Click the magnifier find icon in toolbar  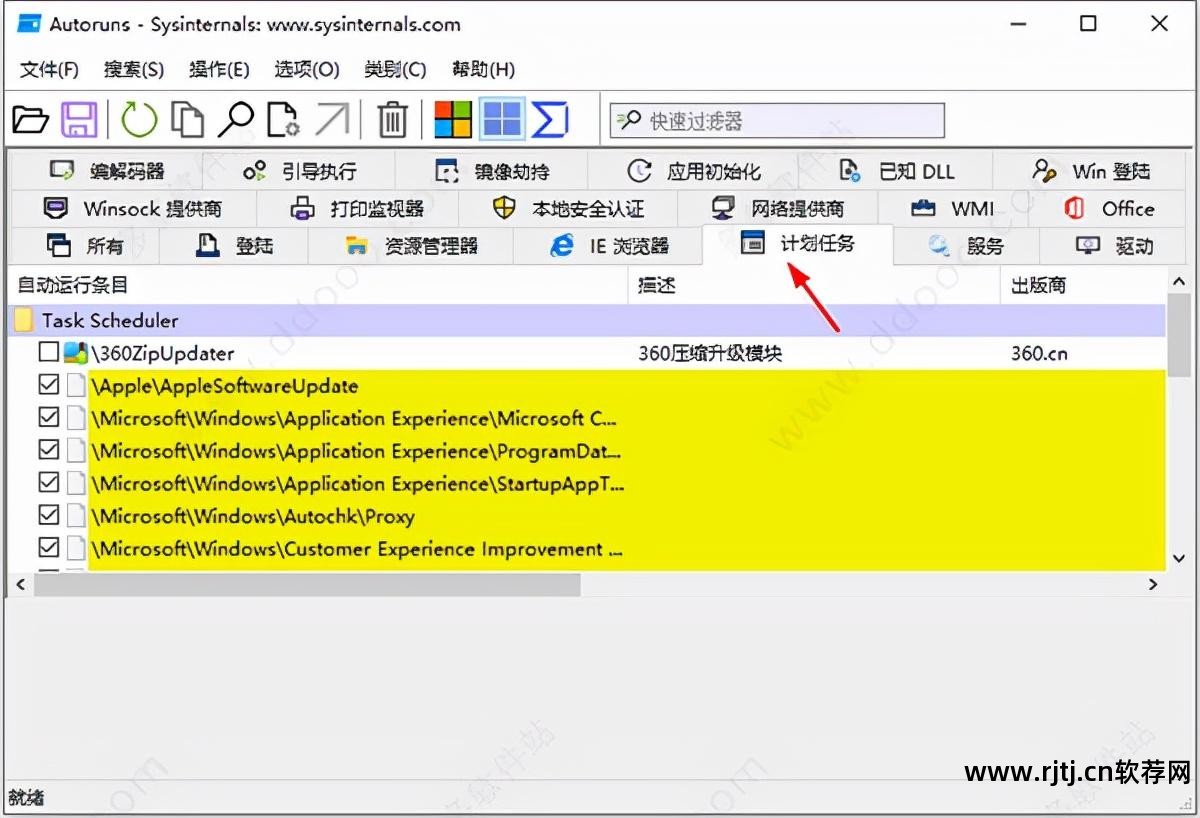[236, 121]
